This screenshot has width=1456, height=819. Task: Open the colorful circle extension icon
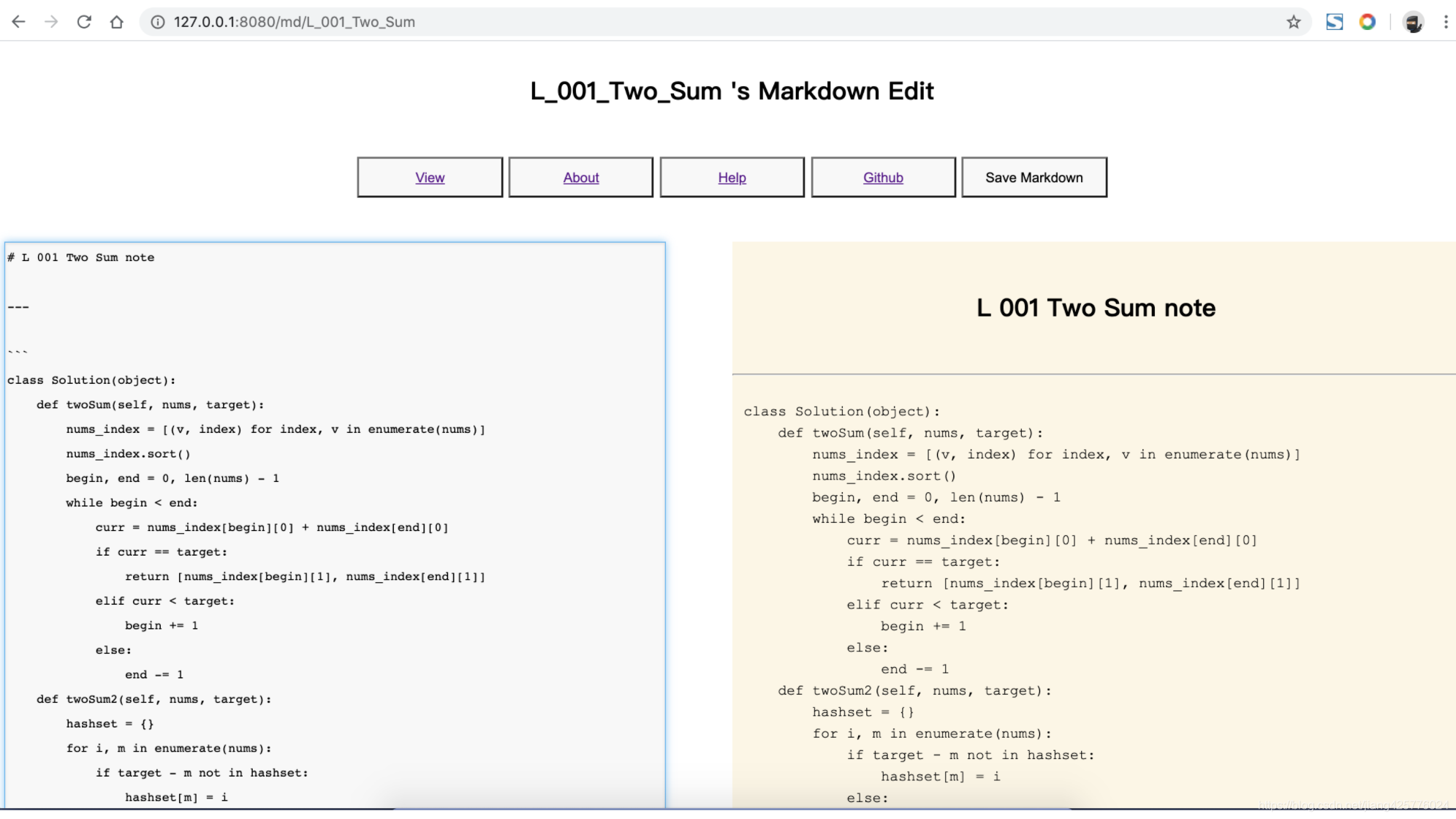pyautogui.click(x=1368, y=22)
